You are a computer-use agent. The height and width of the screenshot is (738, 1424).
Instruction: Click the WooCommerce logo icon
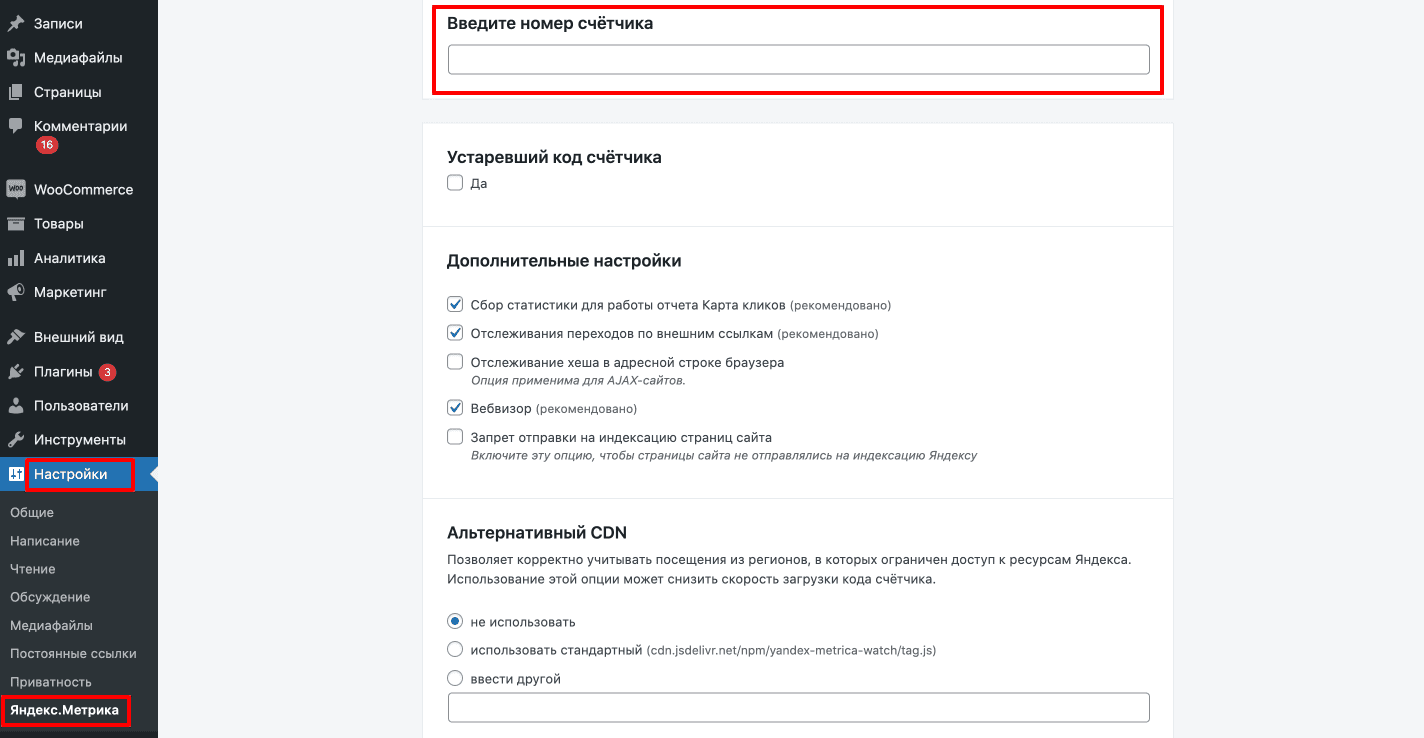16,189
